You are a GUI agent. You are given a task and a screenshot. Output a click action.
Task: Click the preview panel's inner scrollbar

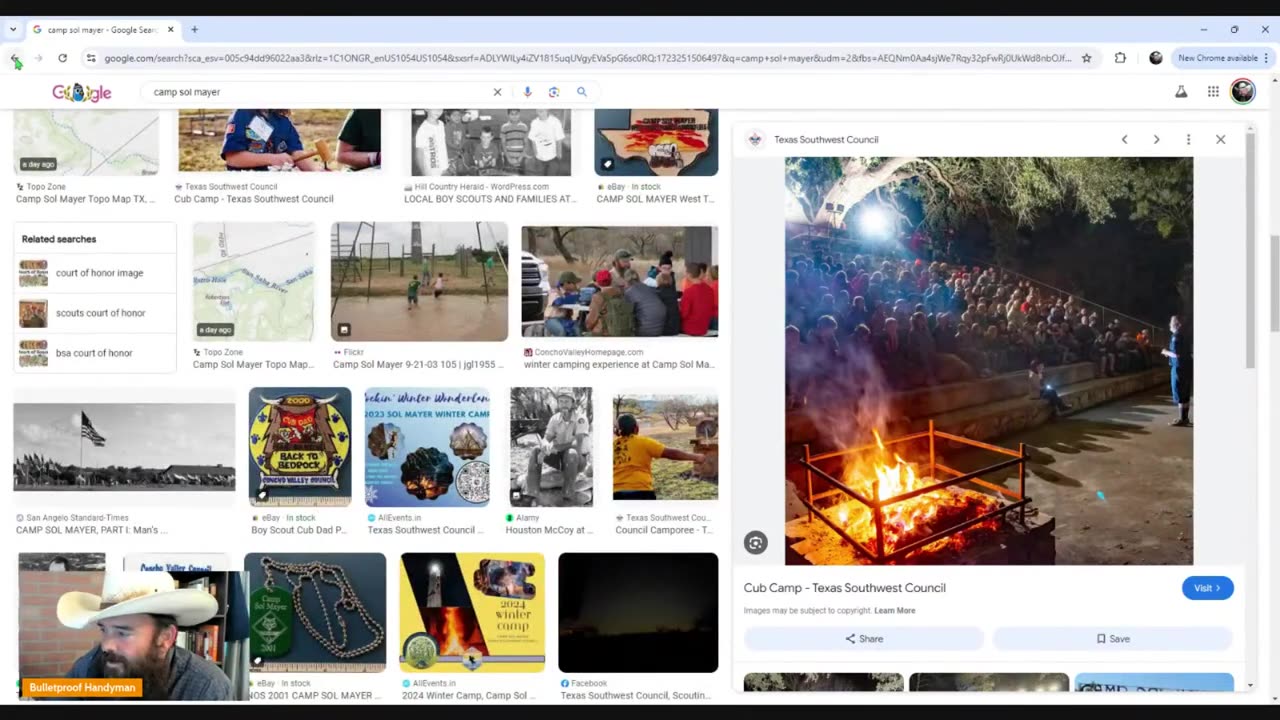1250,250
